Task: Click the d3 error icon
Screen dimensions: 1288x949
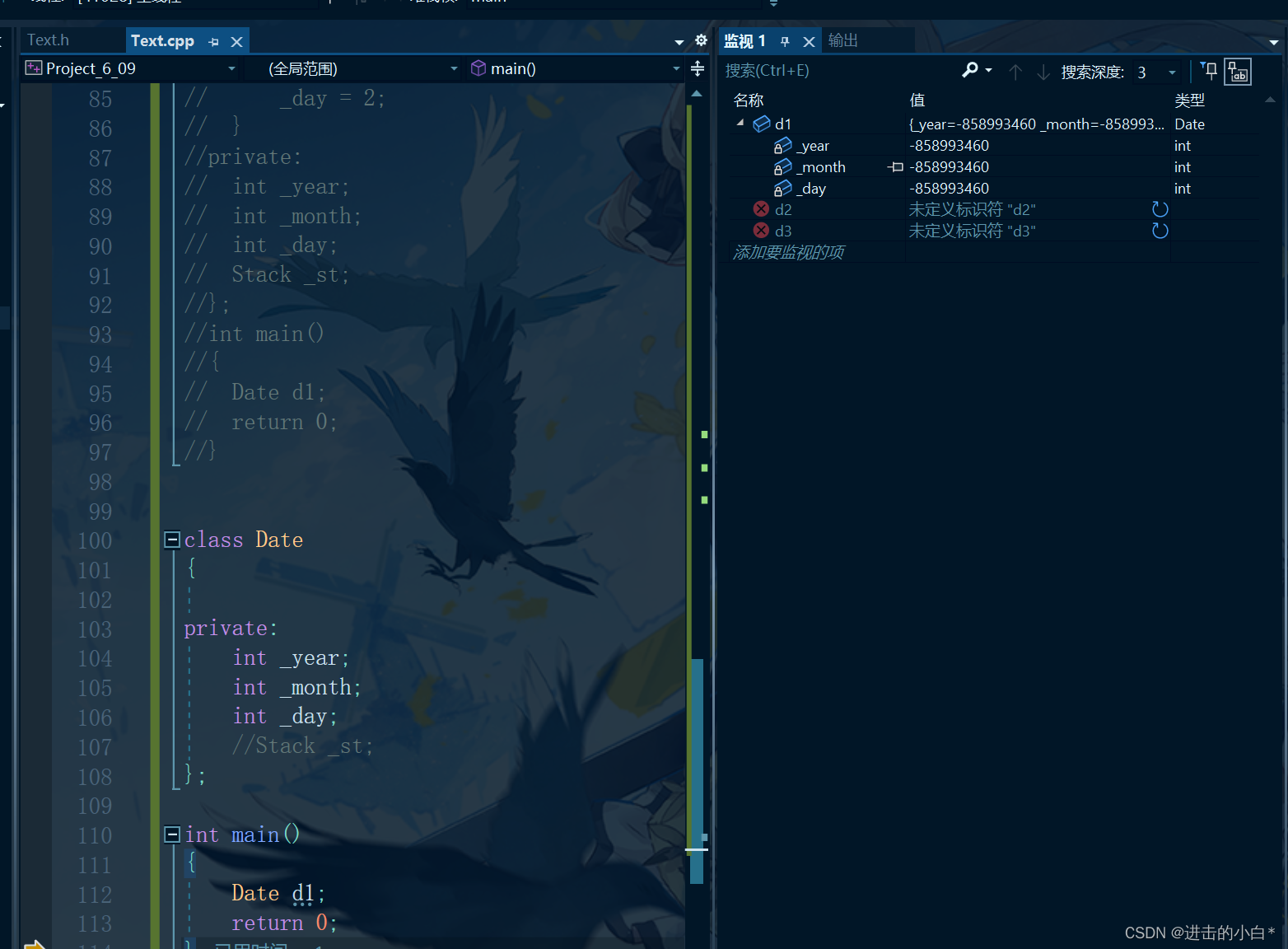Action: tap(761, 231)
